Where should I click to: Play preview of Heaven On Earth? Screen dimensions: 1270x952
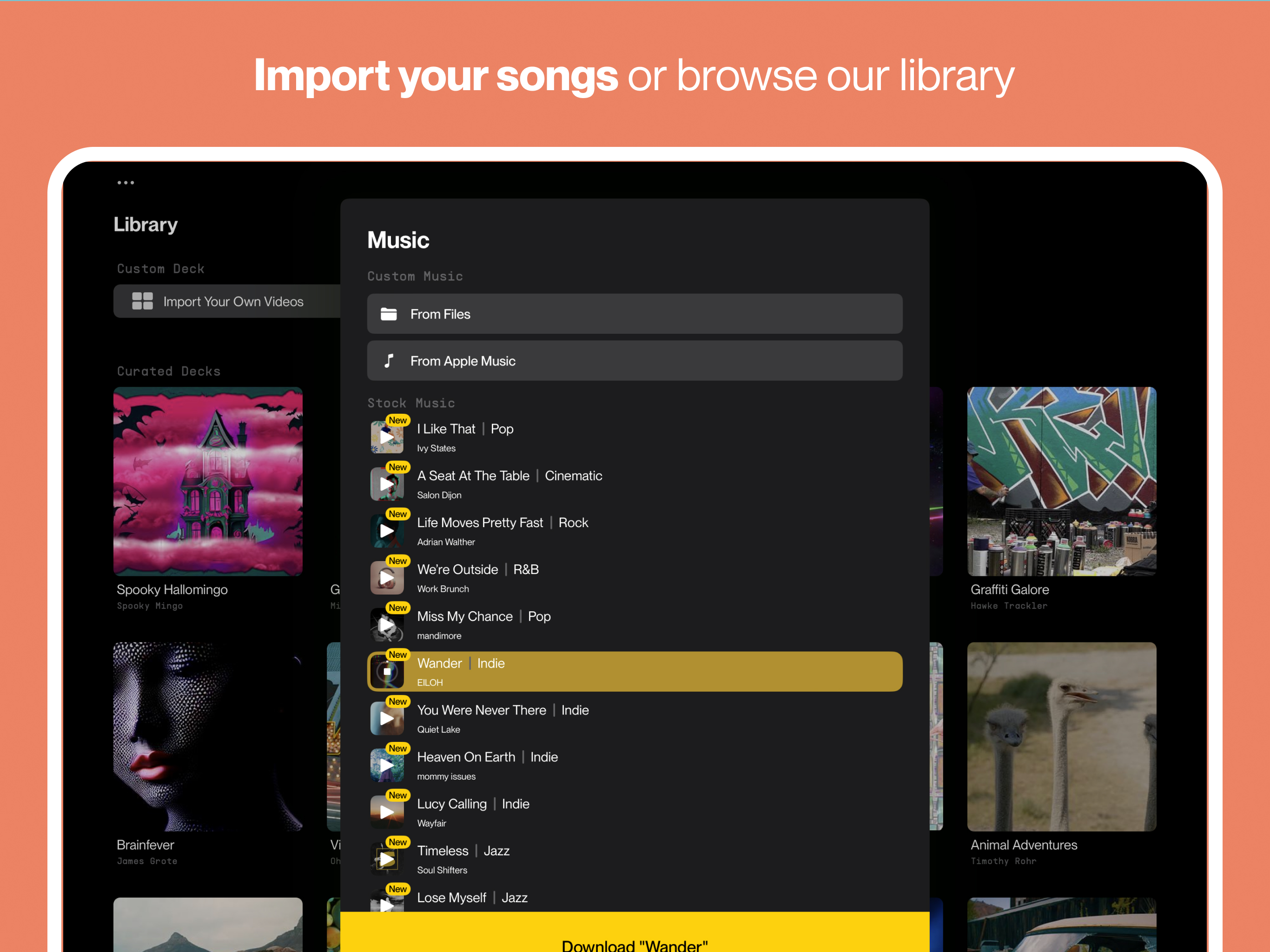coord(387,766)
